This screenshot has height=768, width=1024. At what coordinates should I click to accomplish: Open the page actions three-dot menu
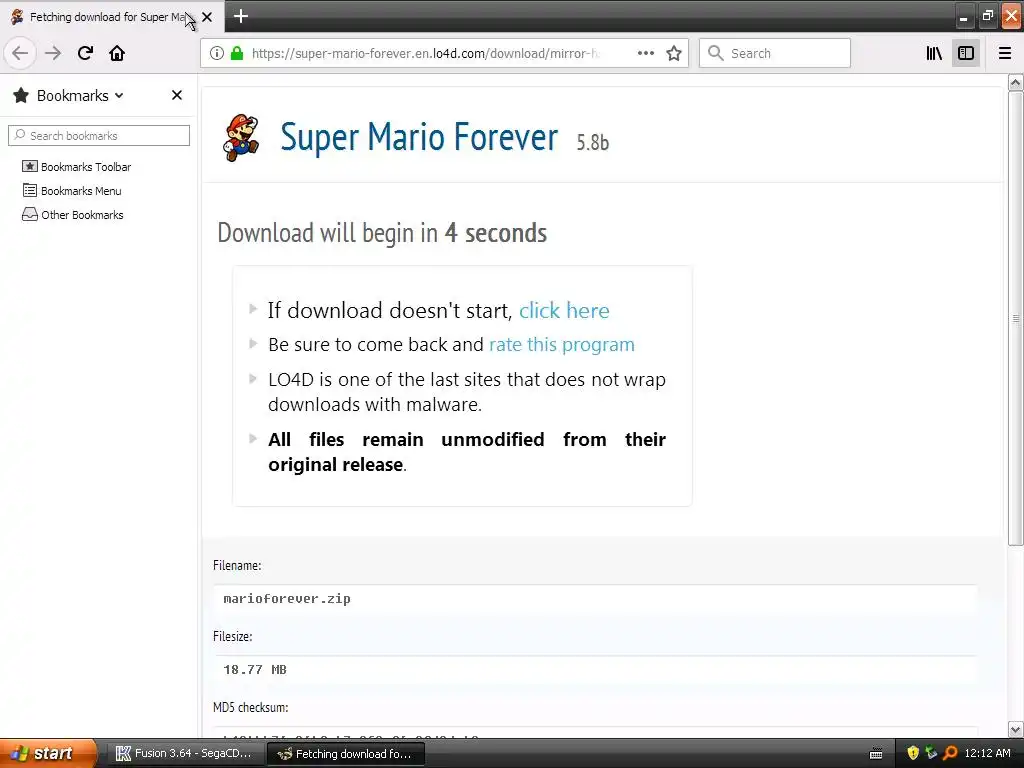645,53
